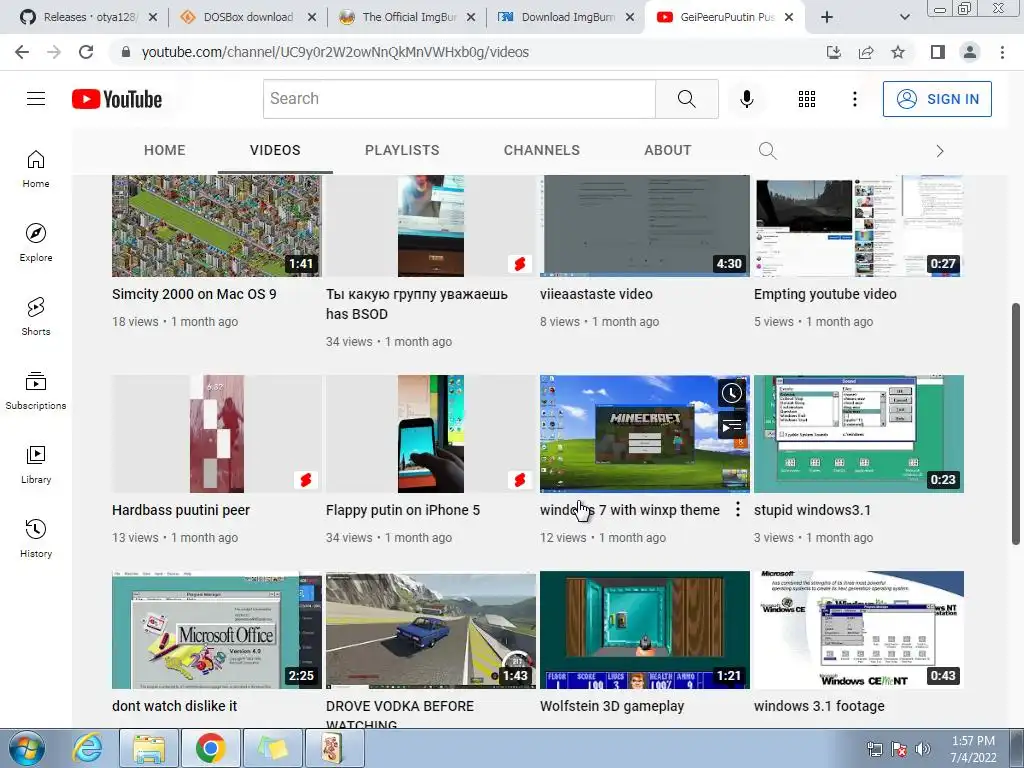Open Wolfstein 3D gameplay title
This screenshot has width=1024, height=768.
click(612, 706)
